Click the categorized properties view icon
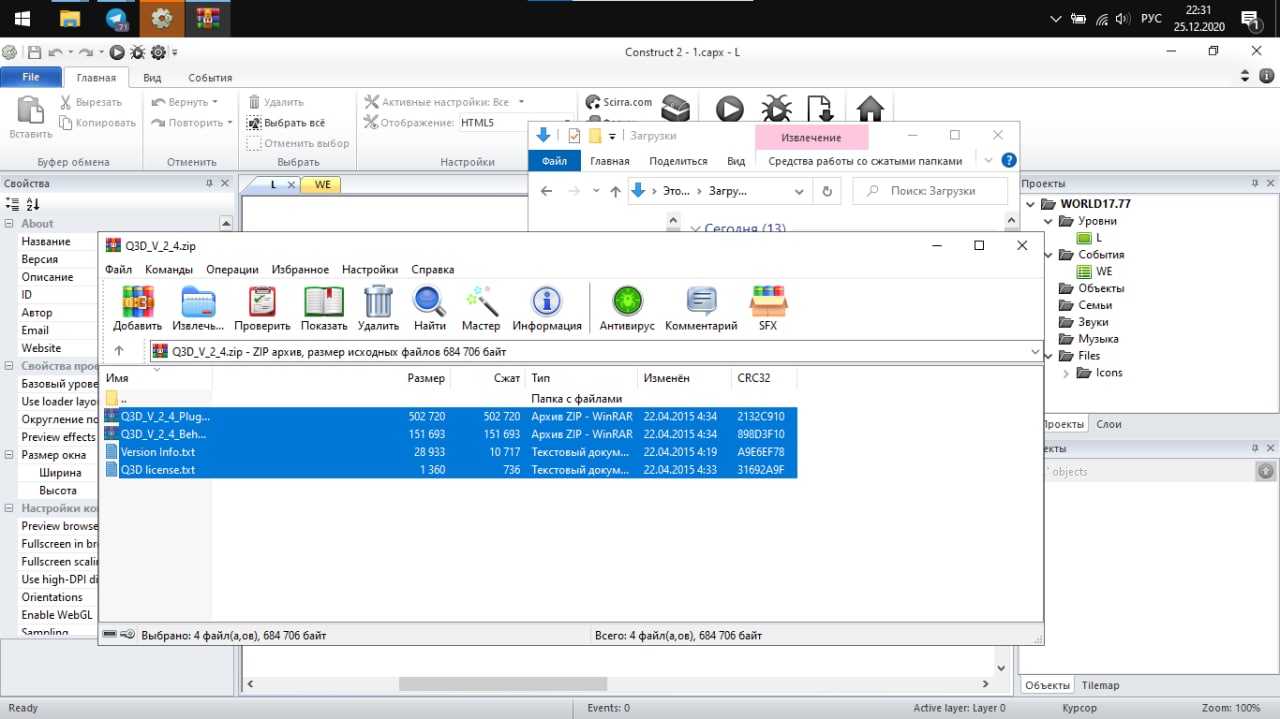The height and width of the screenshot is (719, 1280). pyautogui.click(x=12, y=204)
